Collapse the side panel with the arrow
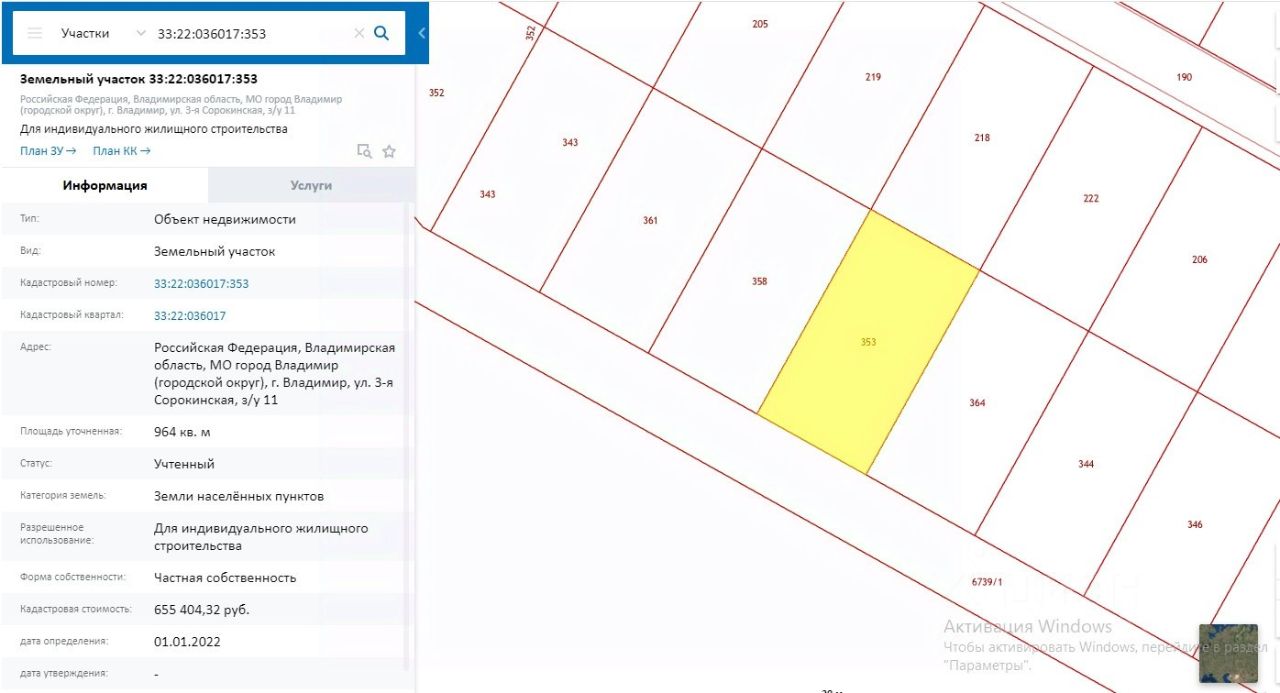The image size is (1280, 693). (x=421, y=33)
